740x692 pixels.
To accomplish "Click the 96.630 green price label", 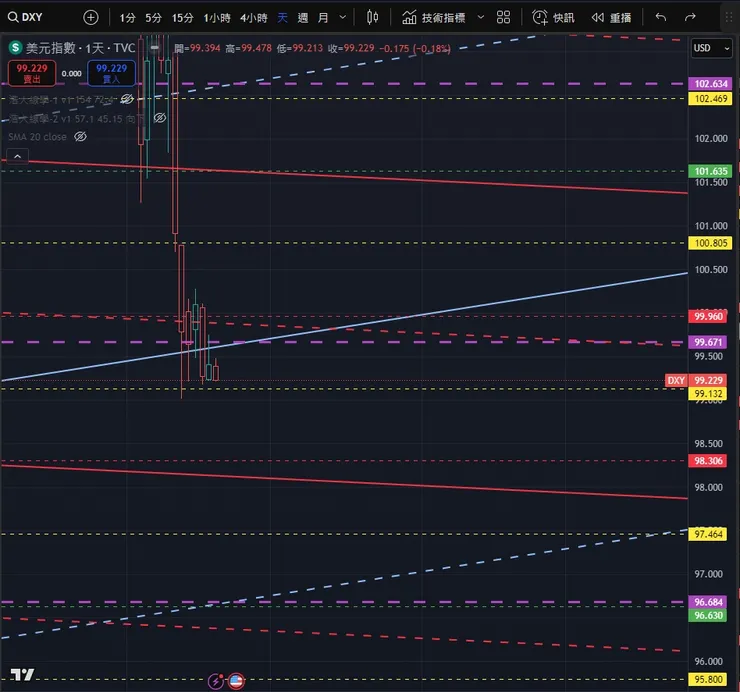I will tap(708, 616).
